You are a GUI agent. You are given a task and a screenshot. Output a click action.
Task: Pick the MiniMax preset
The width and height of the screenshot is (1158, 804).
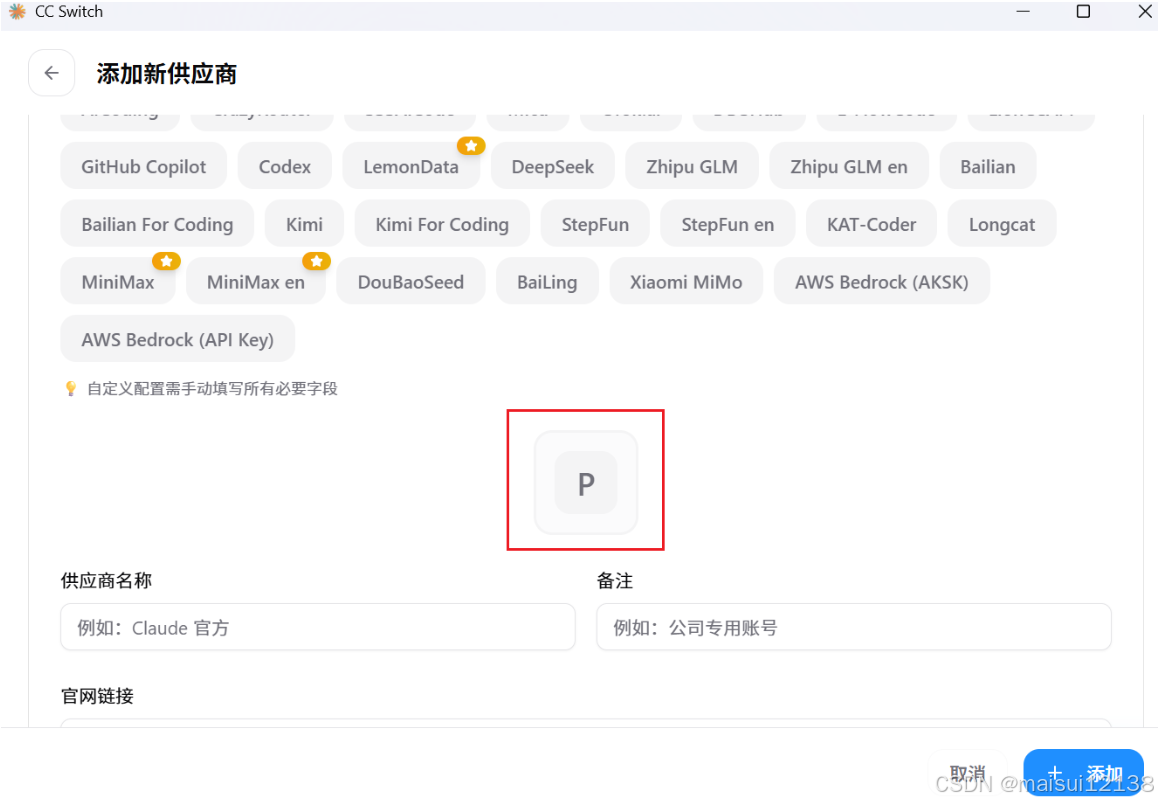(117, 281)
